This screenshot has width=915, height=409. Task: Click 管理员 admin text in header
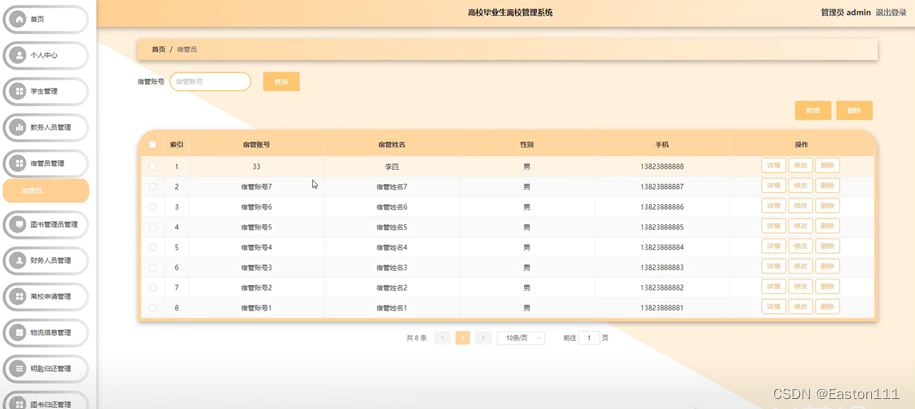coord(846,12)
